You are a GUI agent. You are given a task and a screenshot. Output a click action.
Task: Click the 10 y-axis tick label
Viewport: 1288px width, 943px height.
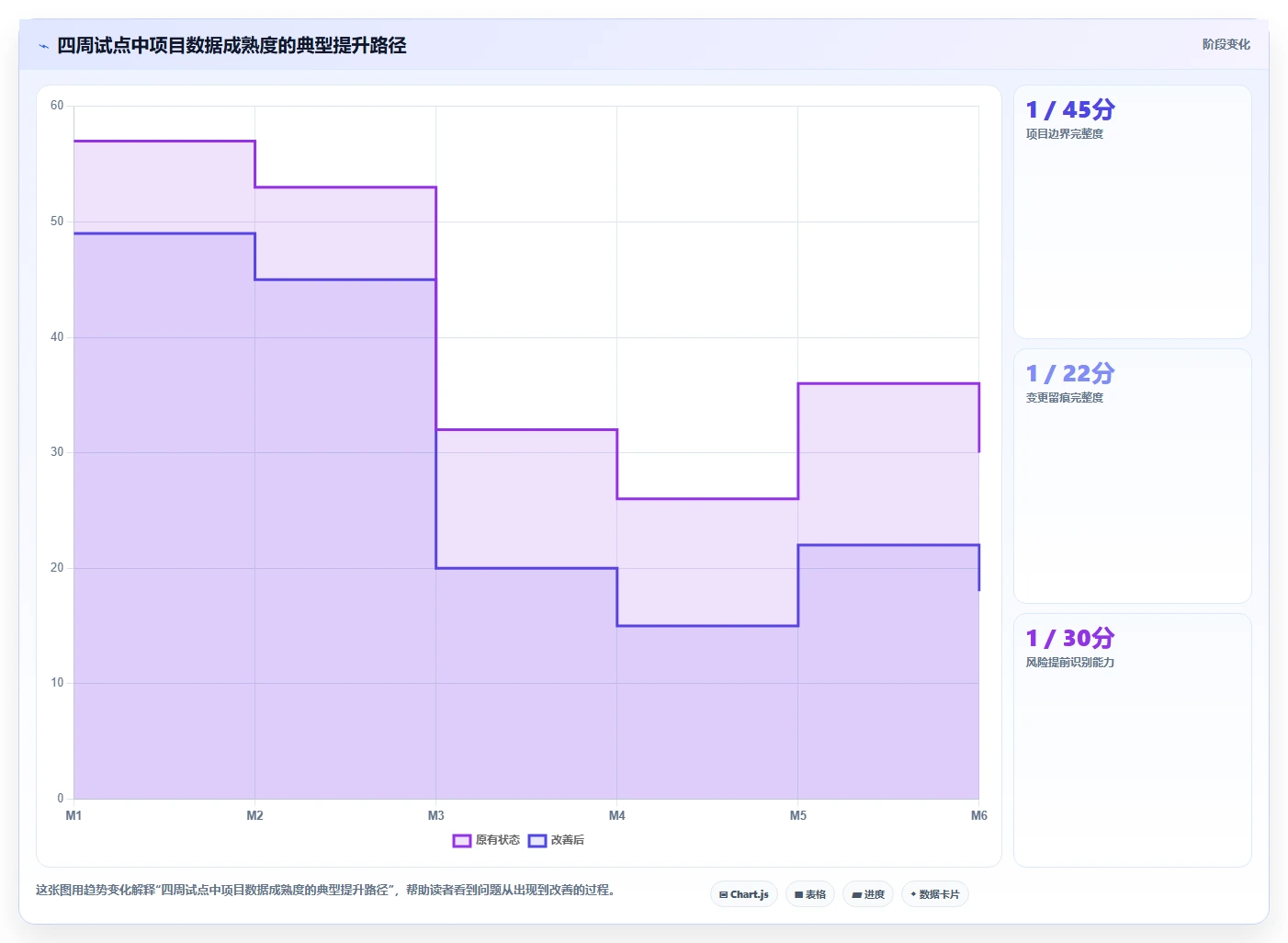click(x=57, y=683)
